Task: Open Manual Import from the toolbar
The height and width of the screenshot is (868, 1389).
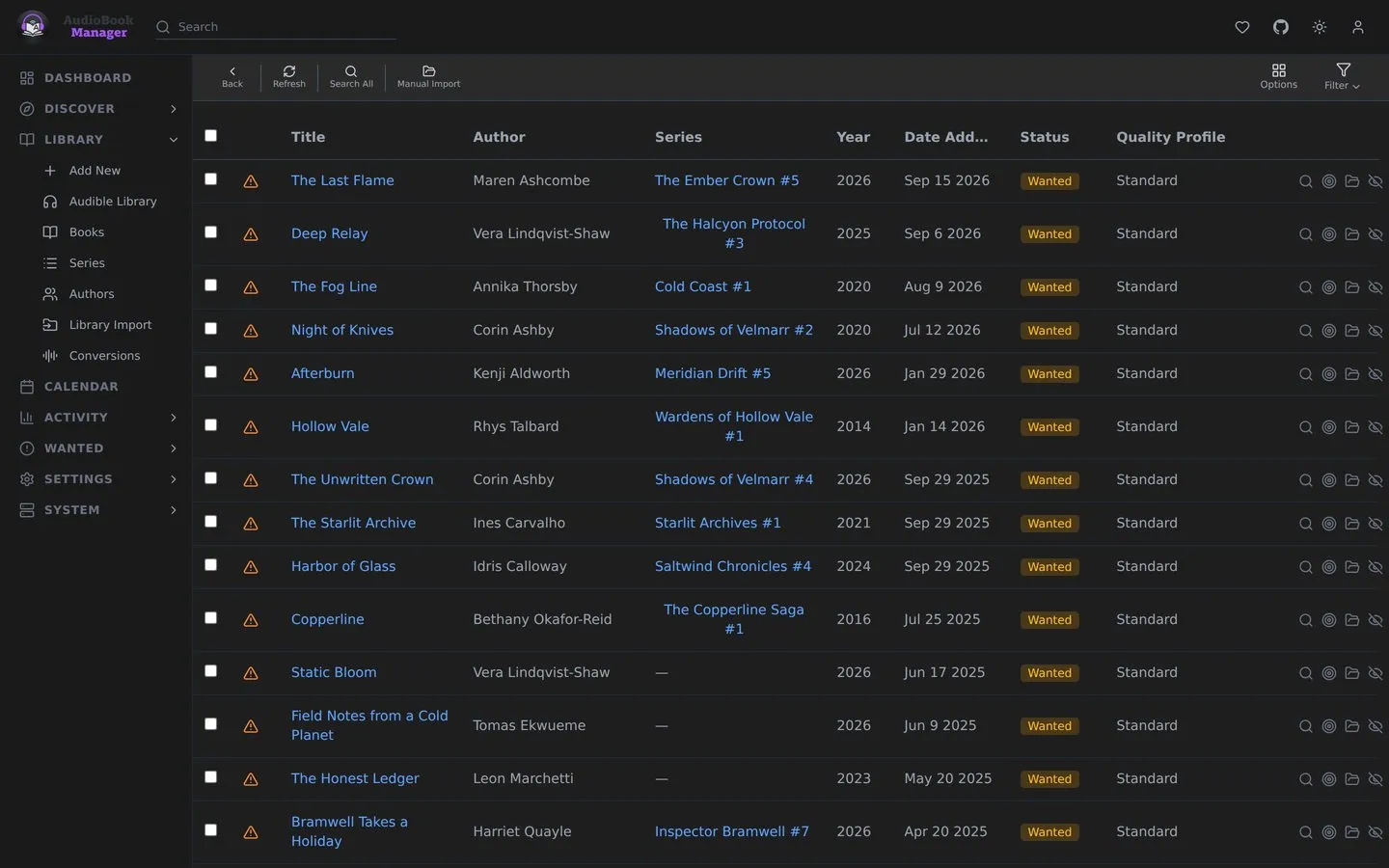Action: tap(428, 77)
